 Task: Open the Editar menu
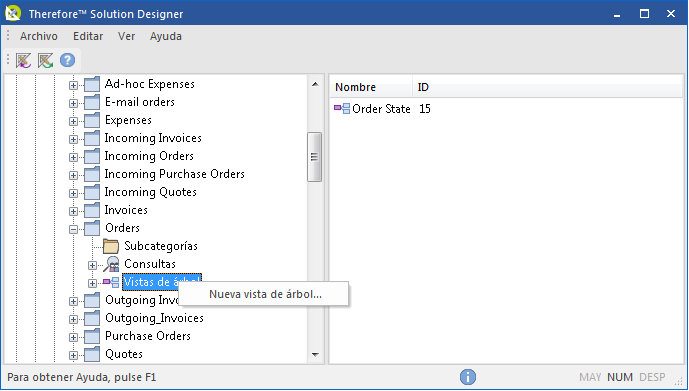[x=88, y=36]
